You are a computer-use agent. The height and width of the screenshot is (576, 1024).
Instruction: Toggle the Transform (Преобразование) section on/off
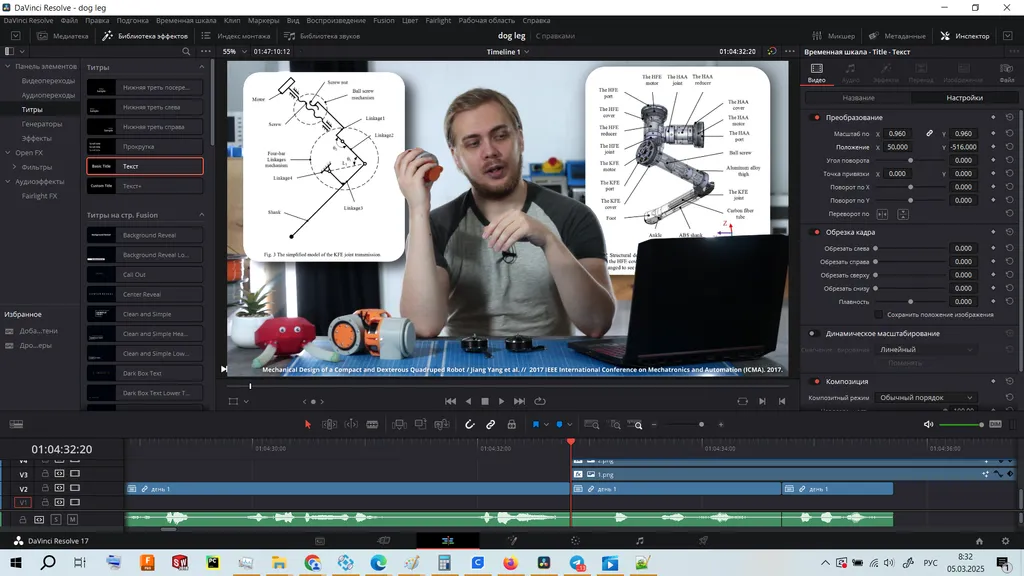pos(816,118)
